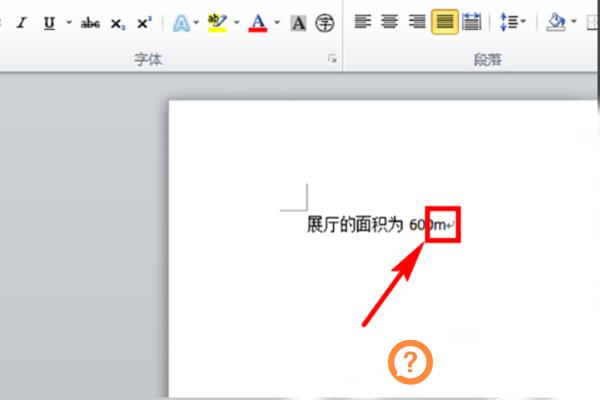Open line spacing options
Viewport: 600px width, 400px height.
point(509,22)
